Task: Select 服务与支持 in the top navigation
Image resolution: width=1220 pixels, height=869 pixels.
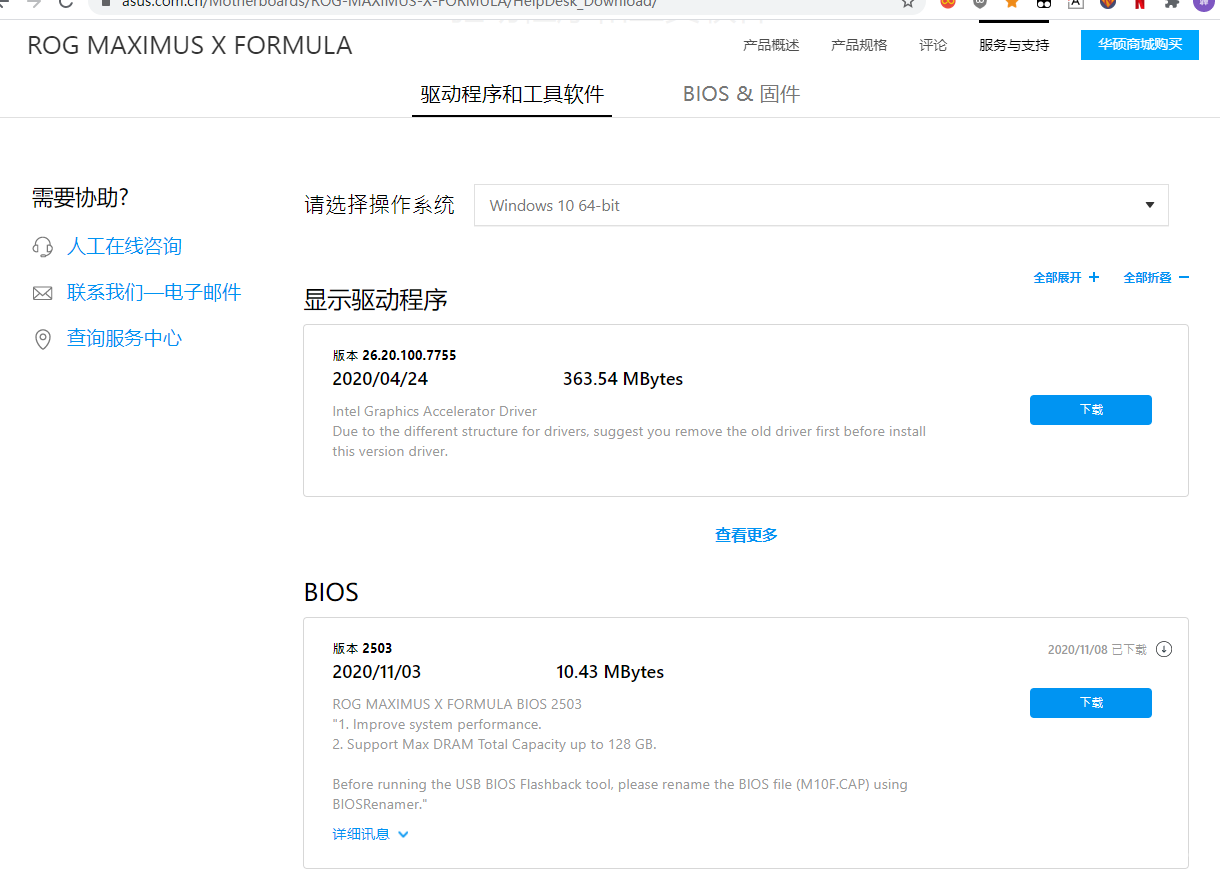Action: (1014, 45)
